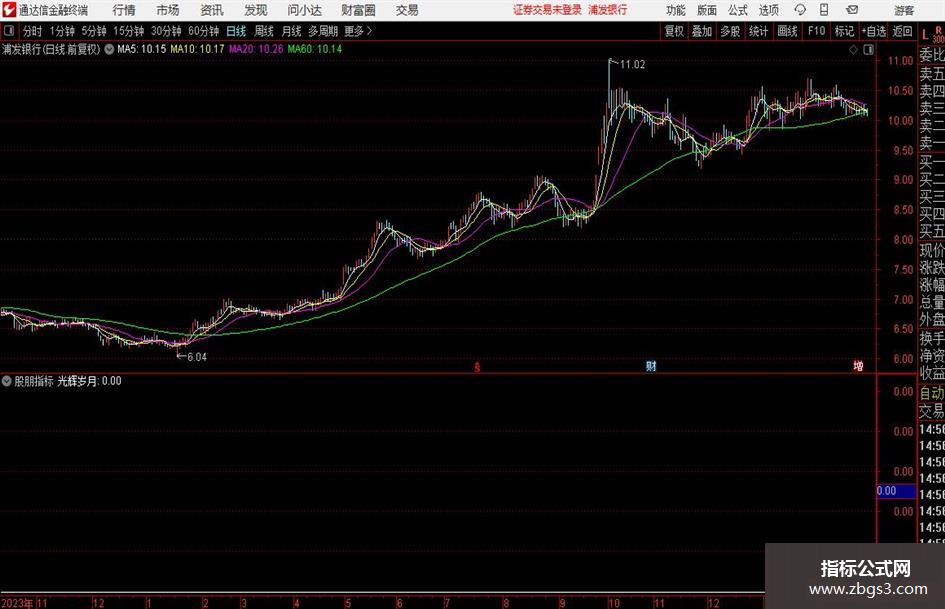Click the highlighted blue 0.00 axis value

pyautogui.click(x=896, y=491)
